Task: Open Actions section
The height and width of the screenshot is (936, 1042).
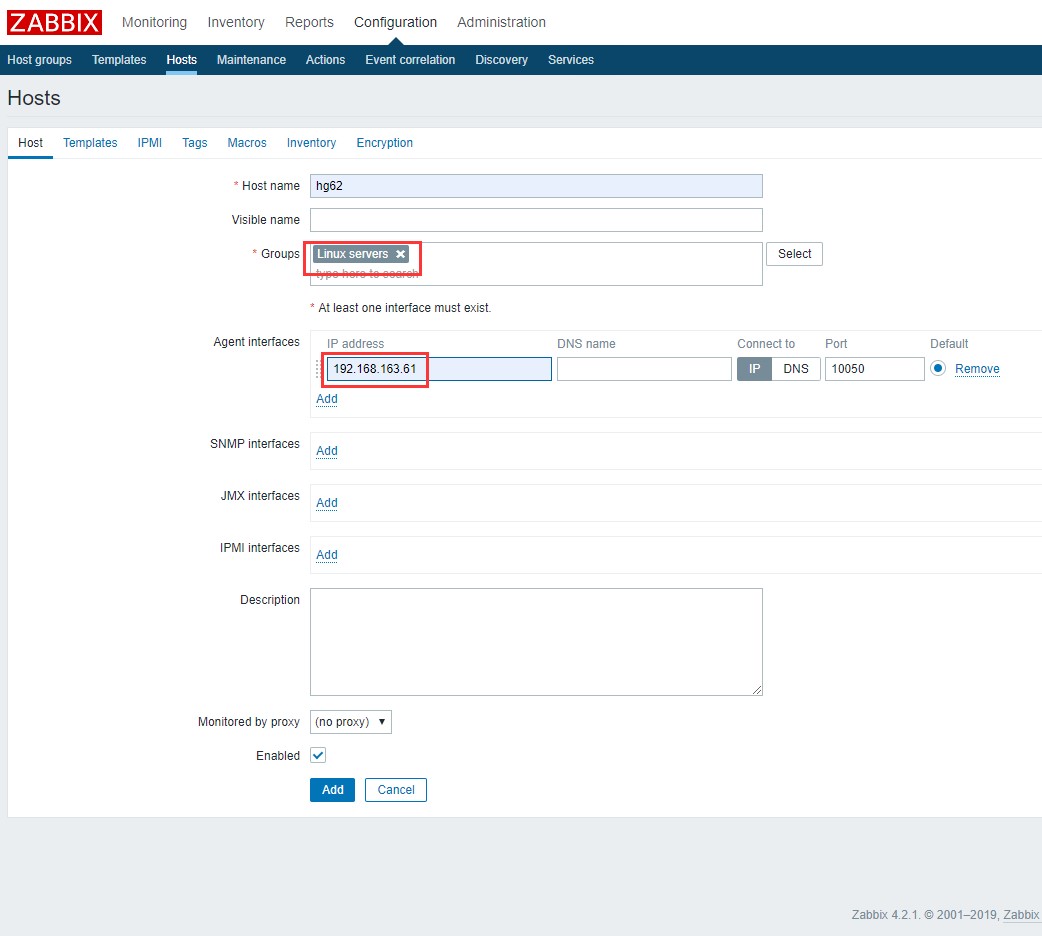Action: point(325,60)
